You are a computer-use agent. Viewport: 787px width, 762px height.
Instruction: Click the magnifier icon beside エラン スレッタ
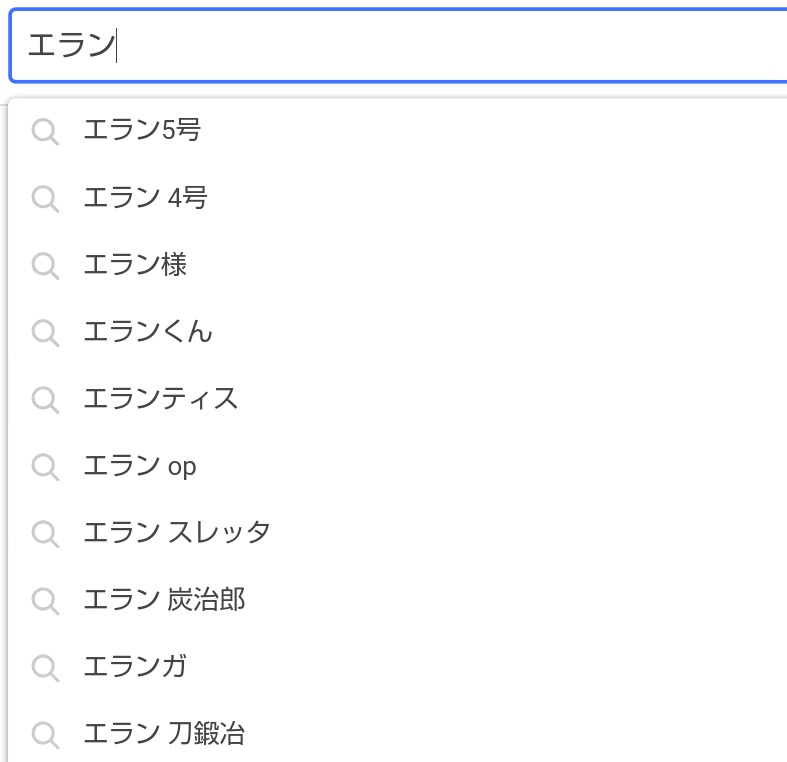(45, 534)
